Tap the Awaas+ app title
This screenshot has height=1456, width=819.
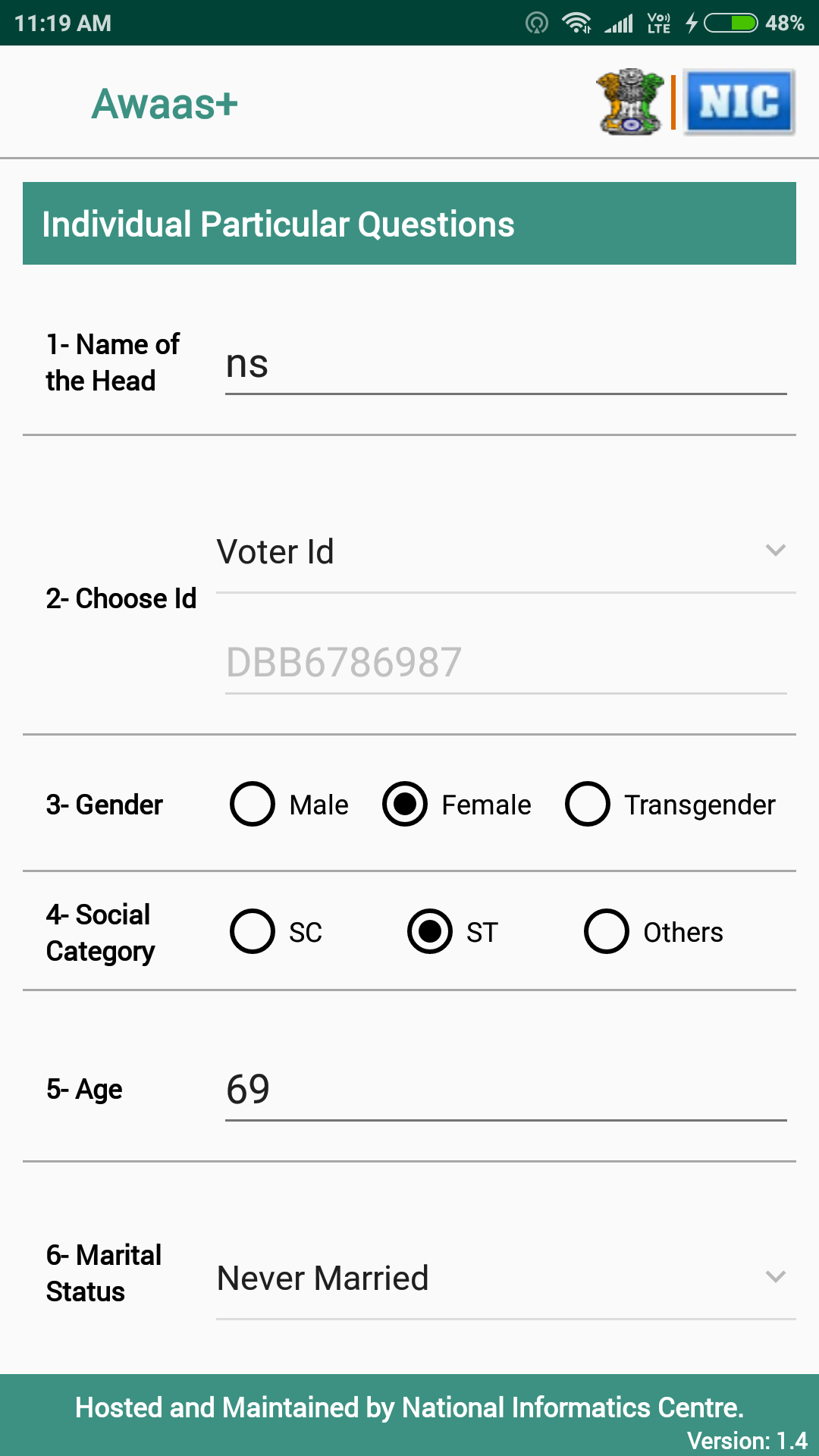click(165, 104)
